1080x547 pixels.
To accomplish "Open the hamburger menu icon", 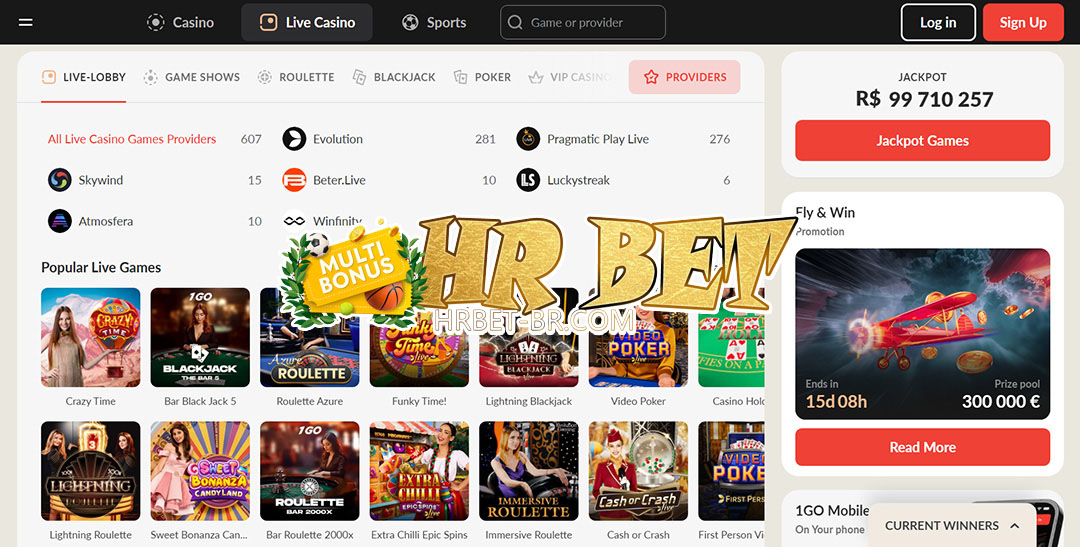I will 25,22.
